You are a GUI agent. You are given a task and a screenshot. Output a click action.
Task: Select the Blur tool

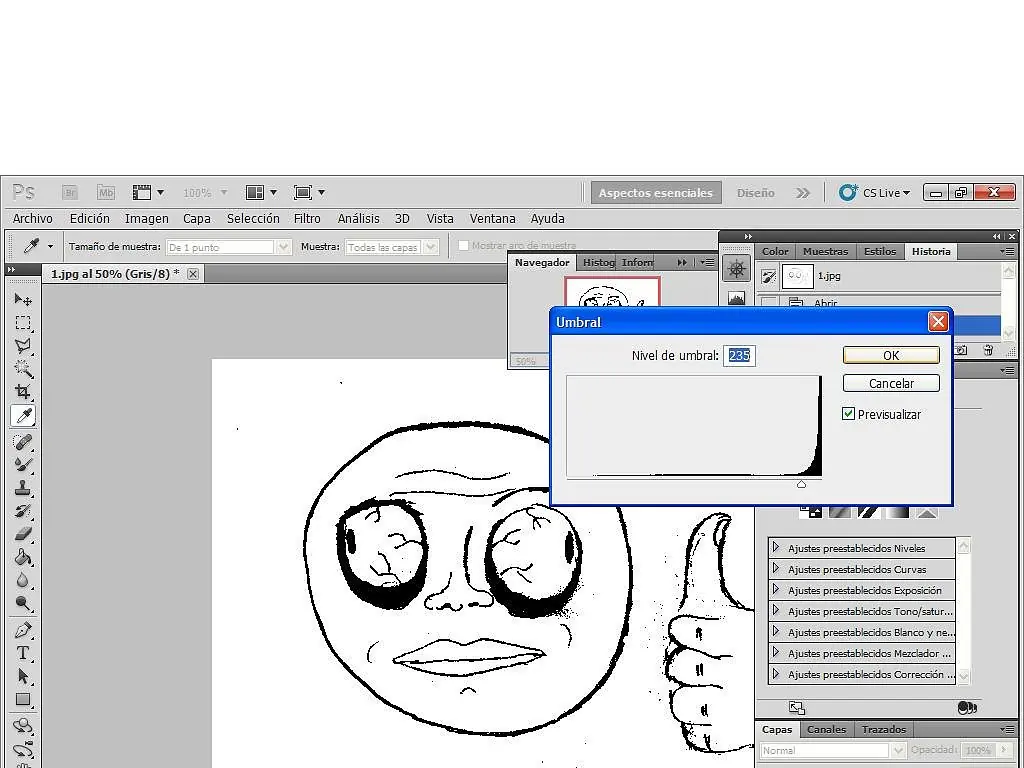[x=23, y=580]
